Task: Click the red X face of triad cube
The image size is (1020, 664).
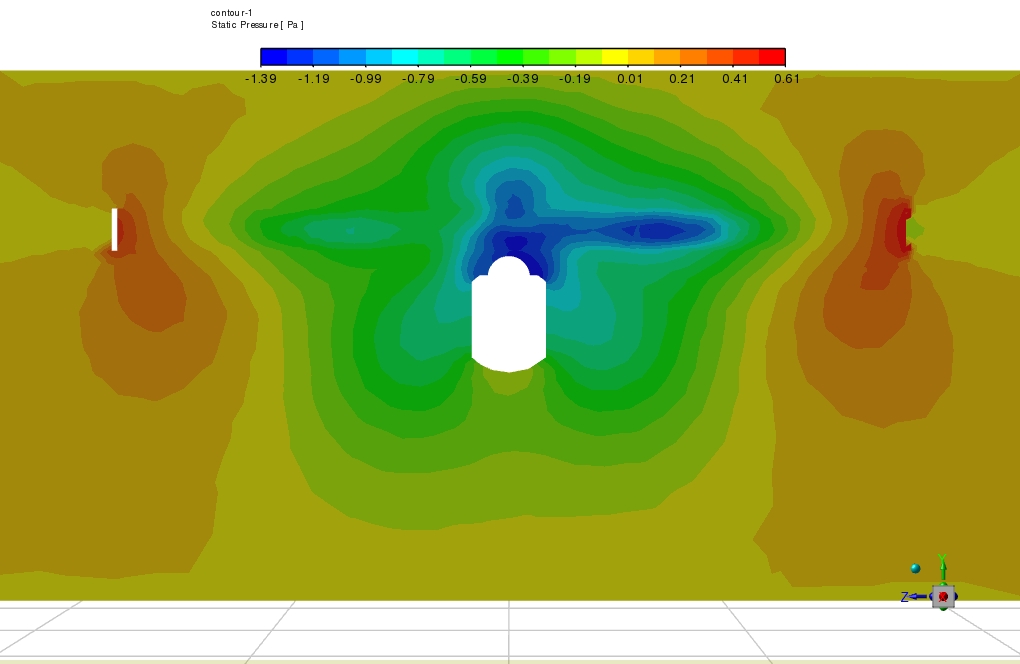Action: (x=943, y=597)
